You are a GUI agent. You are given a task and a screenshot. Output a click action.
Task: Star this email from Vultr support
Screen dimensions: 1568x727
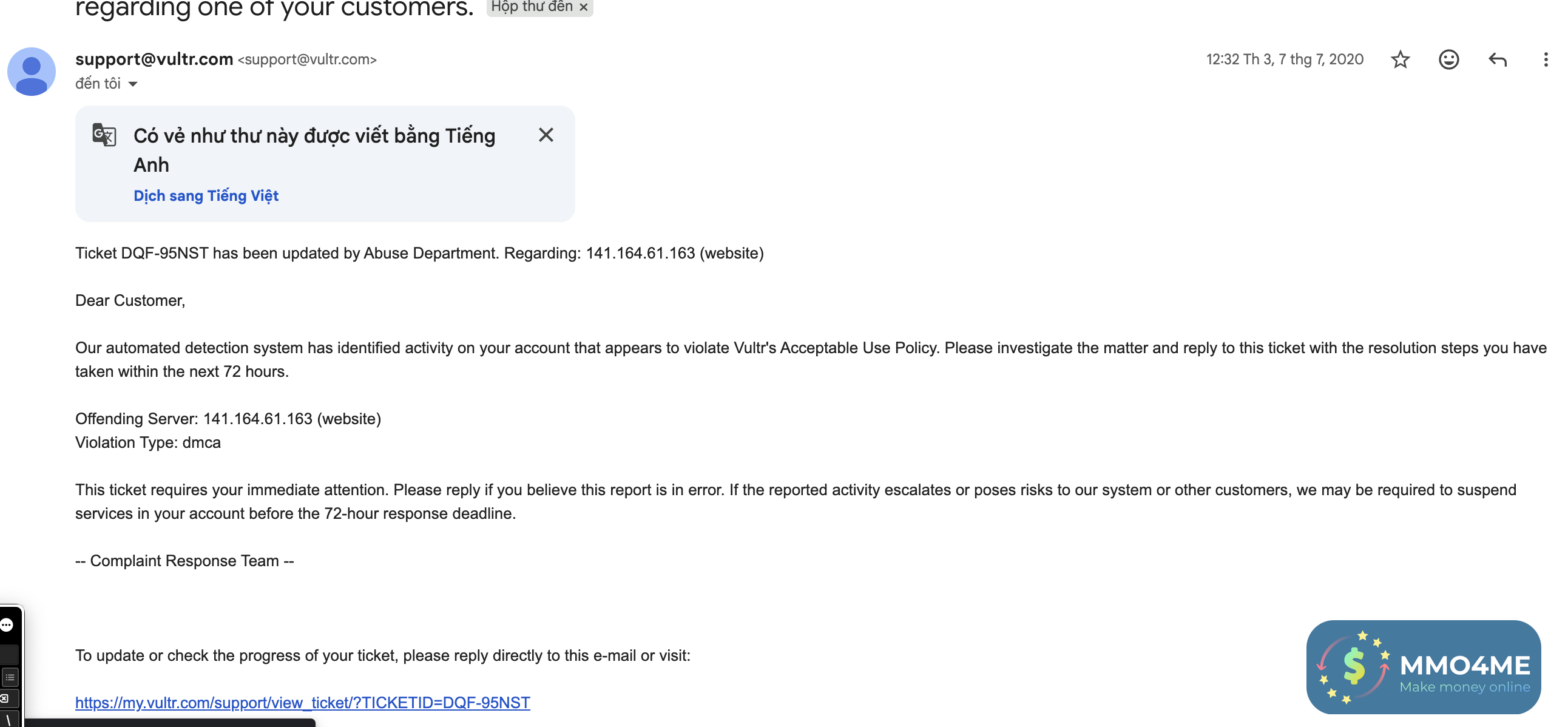click(1400, 59)
